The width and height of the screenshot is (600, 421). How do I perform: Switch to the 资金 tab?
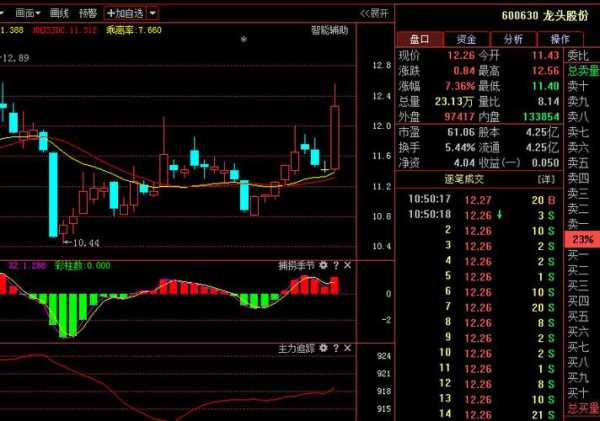click(467, 39)
